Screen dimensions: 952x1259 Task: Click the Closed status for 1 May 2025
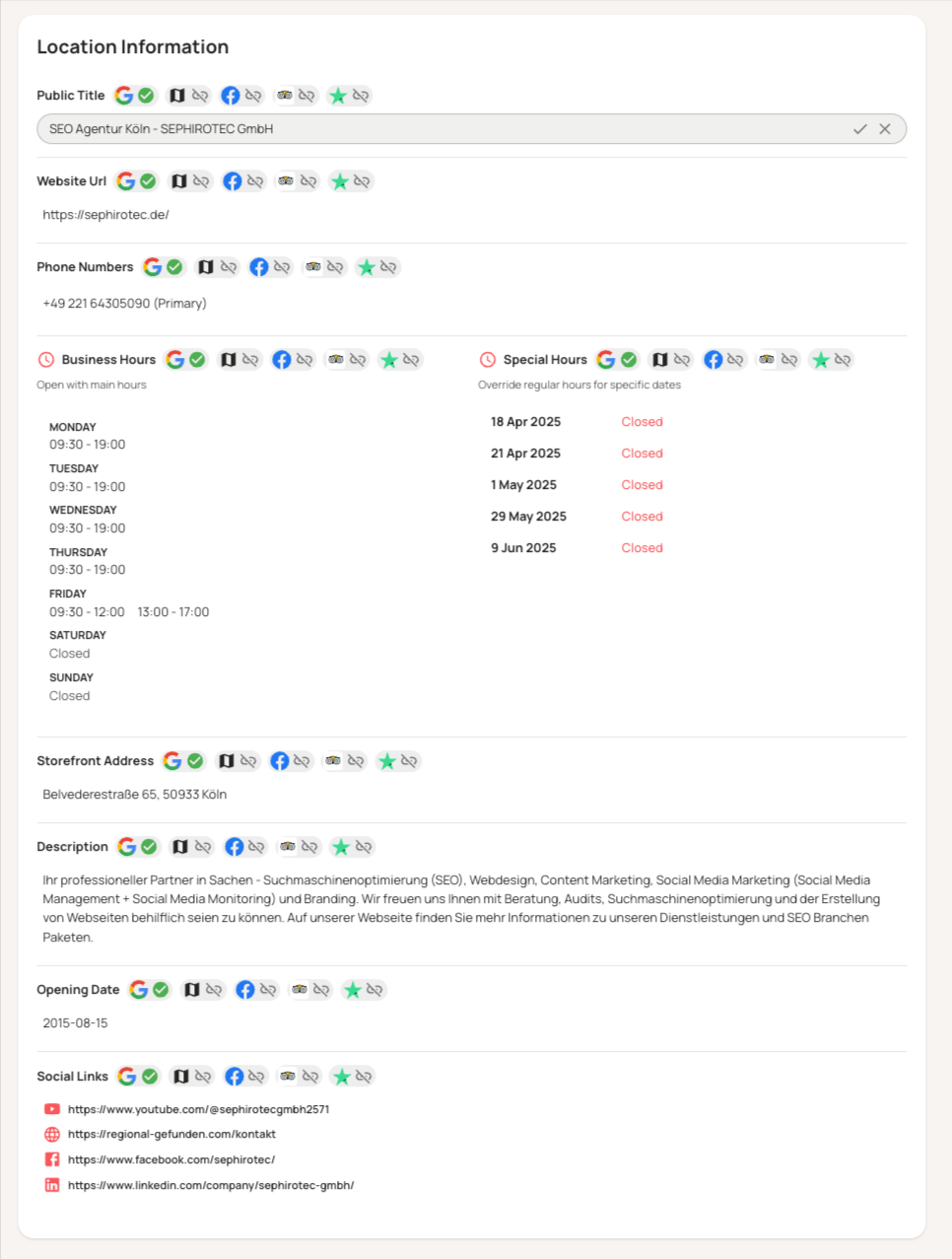(x=642, y=485)
